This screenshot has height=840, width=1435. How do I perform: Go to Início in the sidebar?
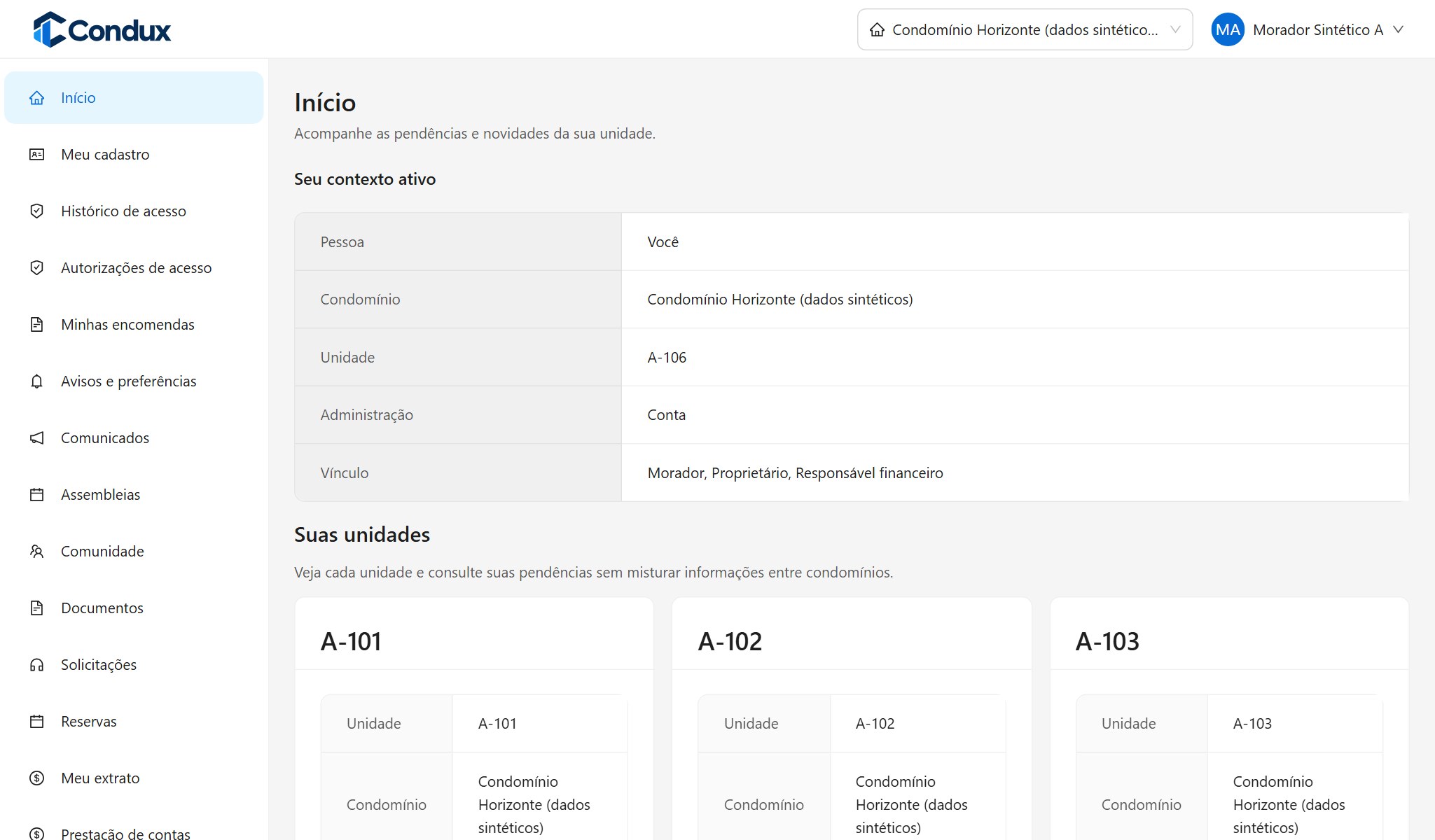(x=134, y=98)
